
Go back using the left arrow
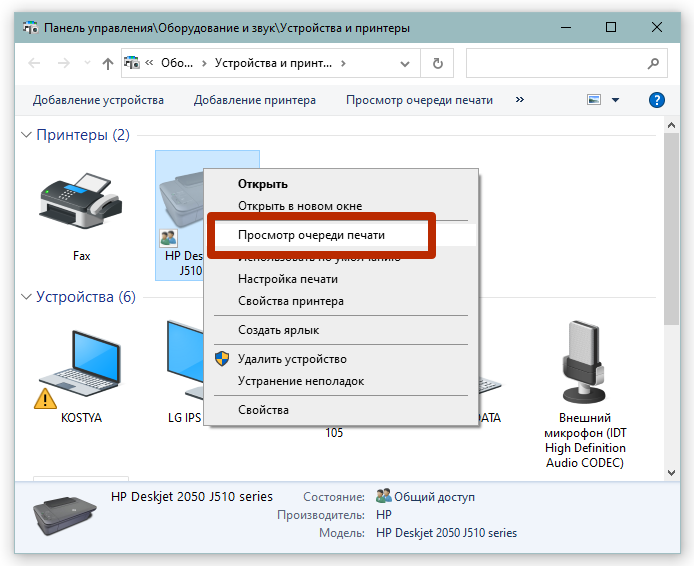coord(34,63)
